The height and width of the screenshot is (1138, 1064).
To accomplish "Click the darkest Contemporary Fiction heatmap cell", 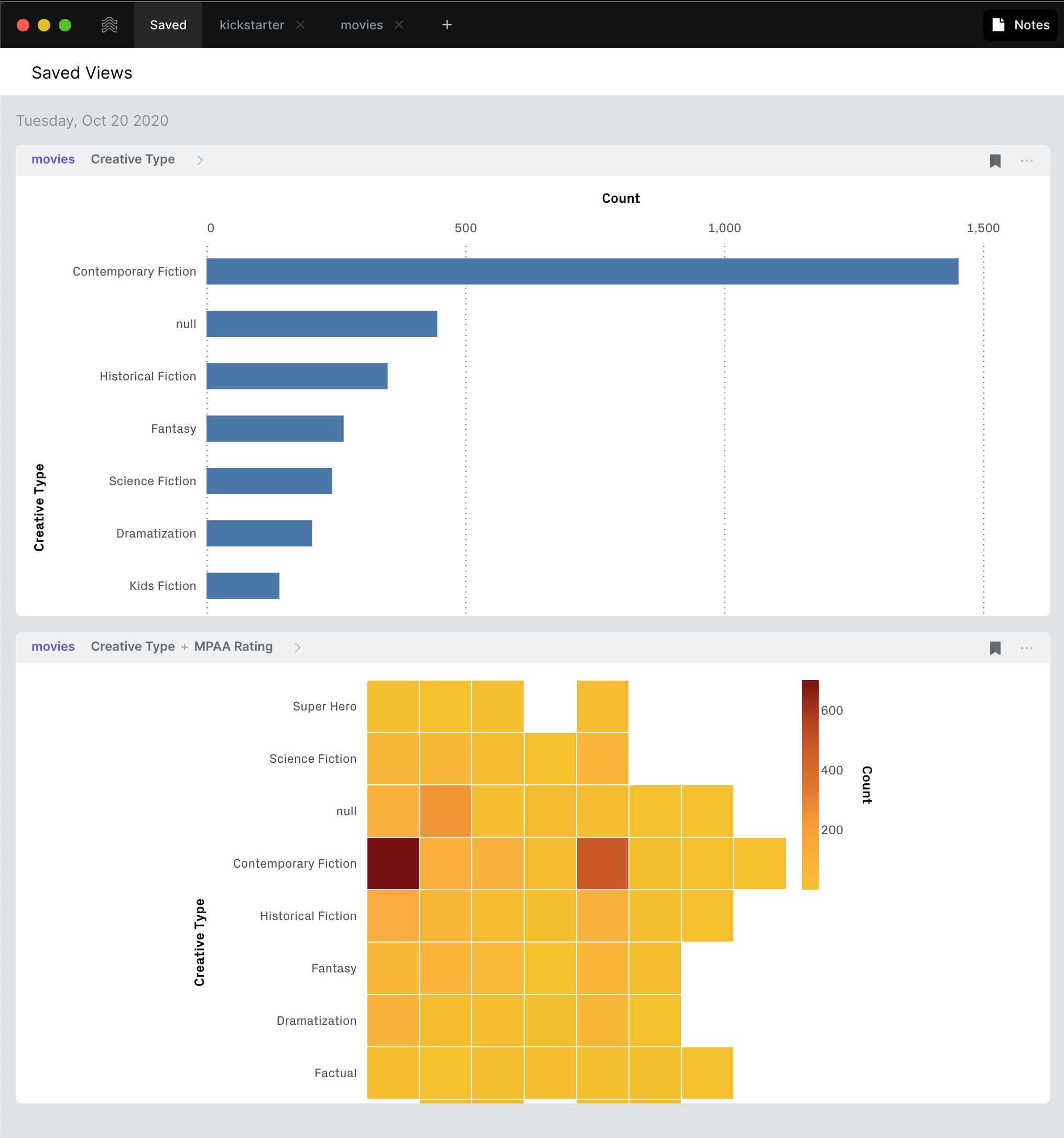I will tap(393, 863).
